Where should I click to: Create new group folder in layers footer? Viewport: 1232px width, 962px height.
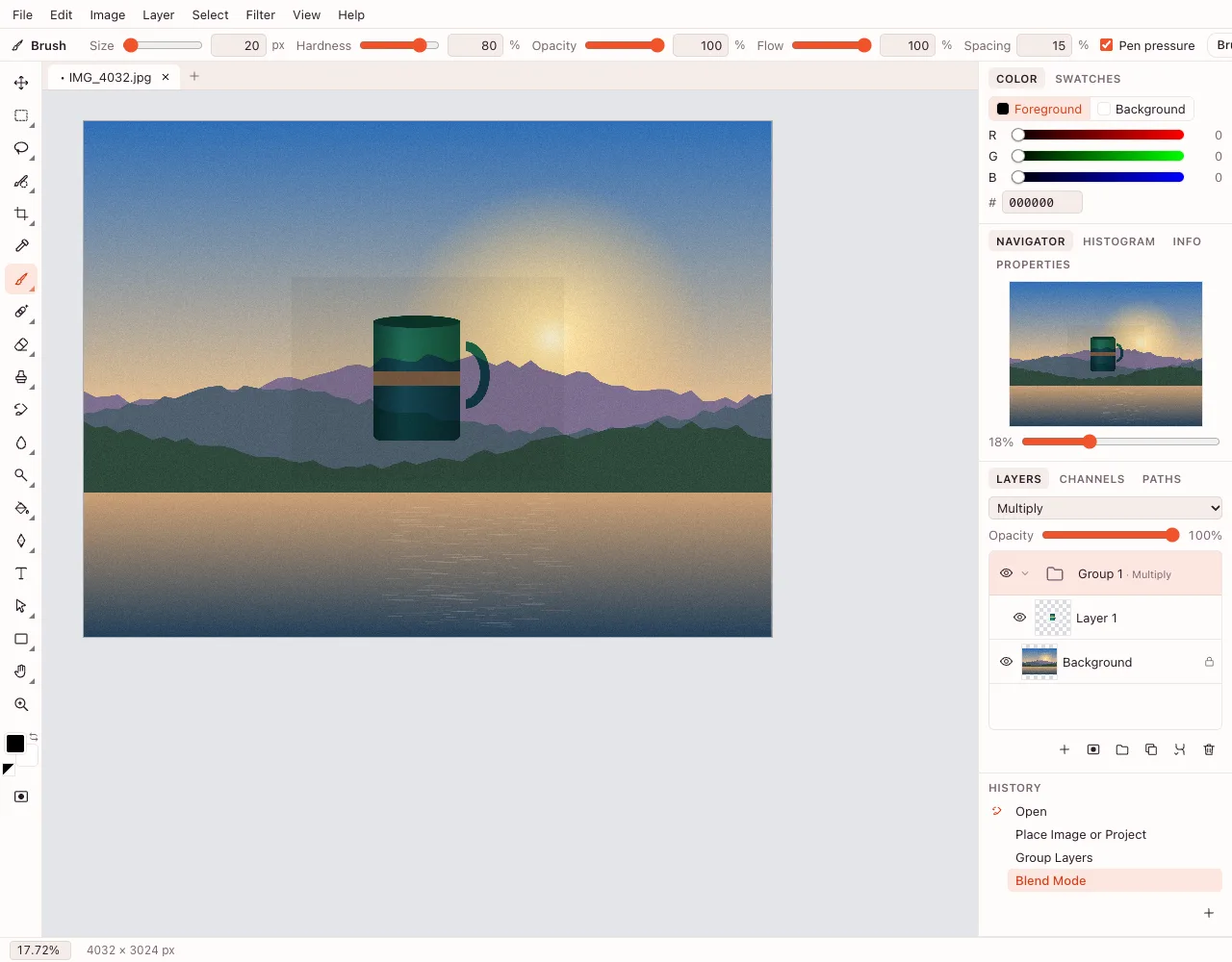[1122, 749]
